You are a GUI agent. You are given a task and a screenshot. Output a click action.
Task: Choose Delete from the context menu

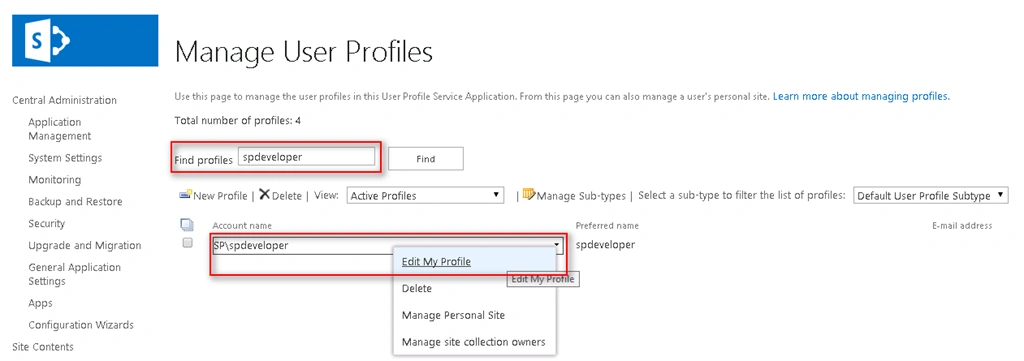tap(417, 288)
